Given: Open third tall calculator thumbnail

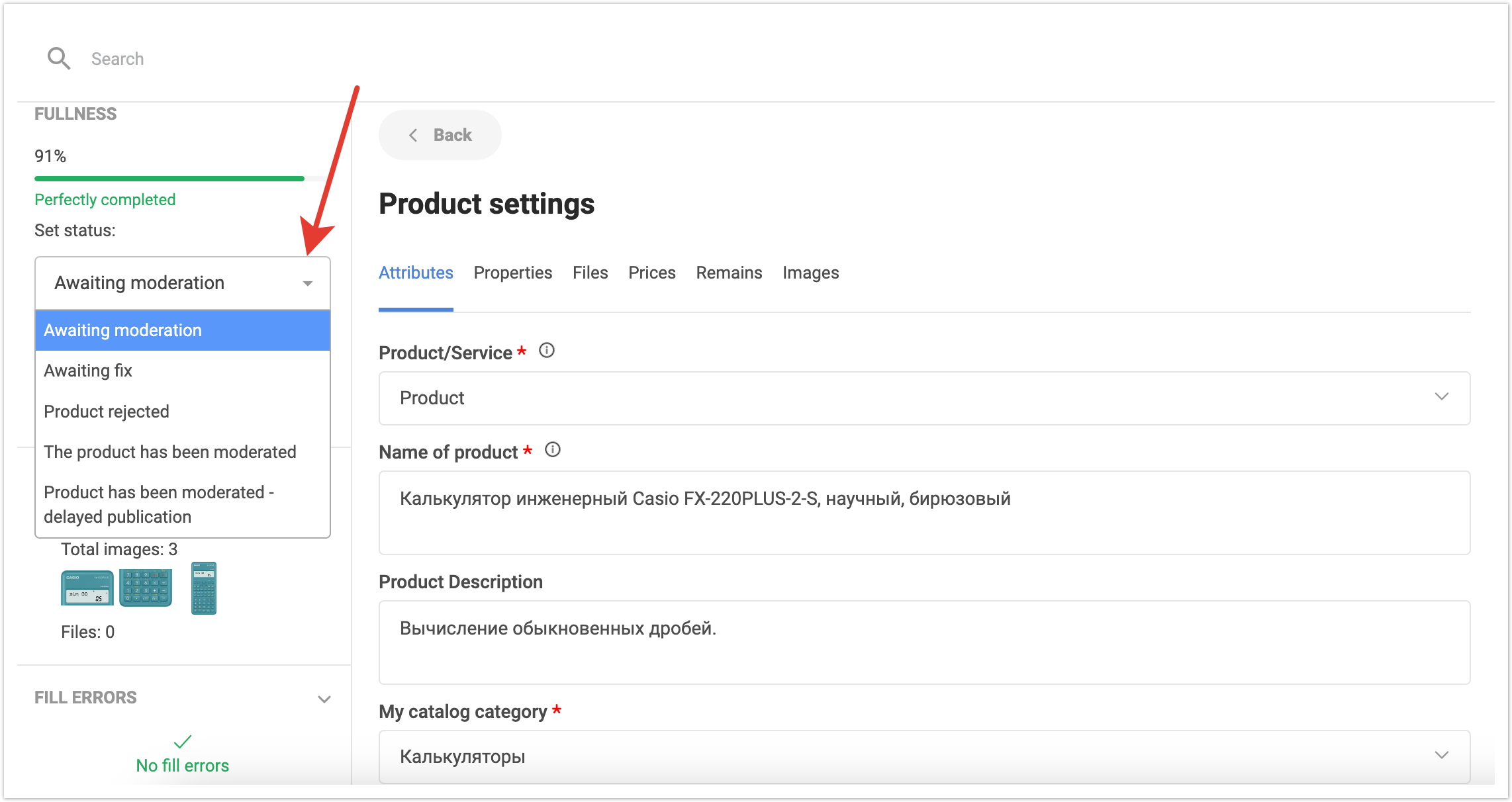Looking at the screenshot, I should pos(203,588).
